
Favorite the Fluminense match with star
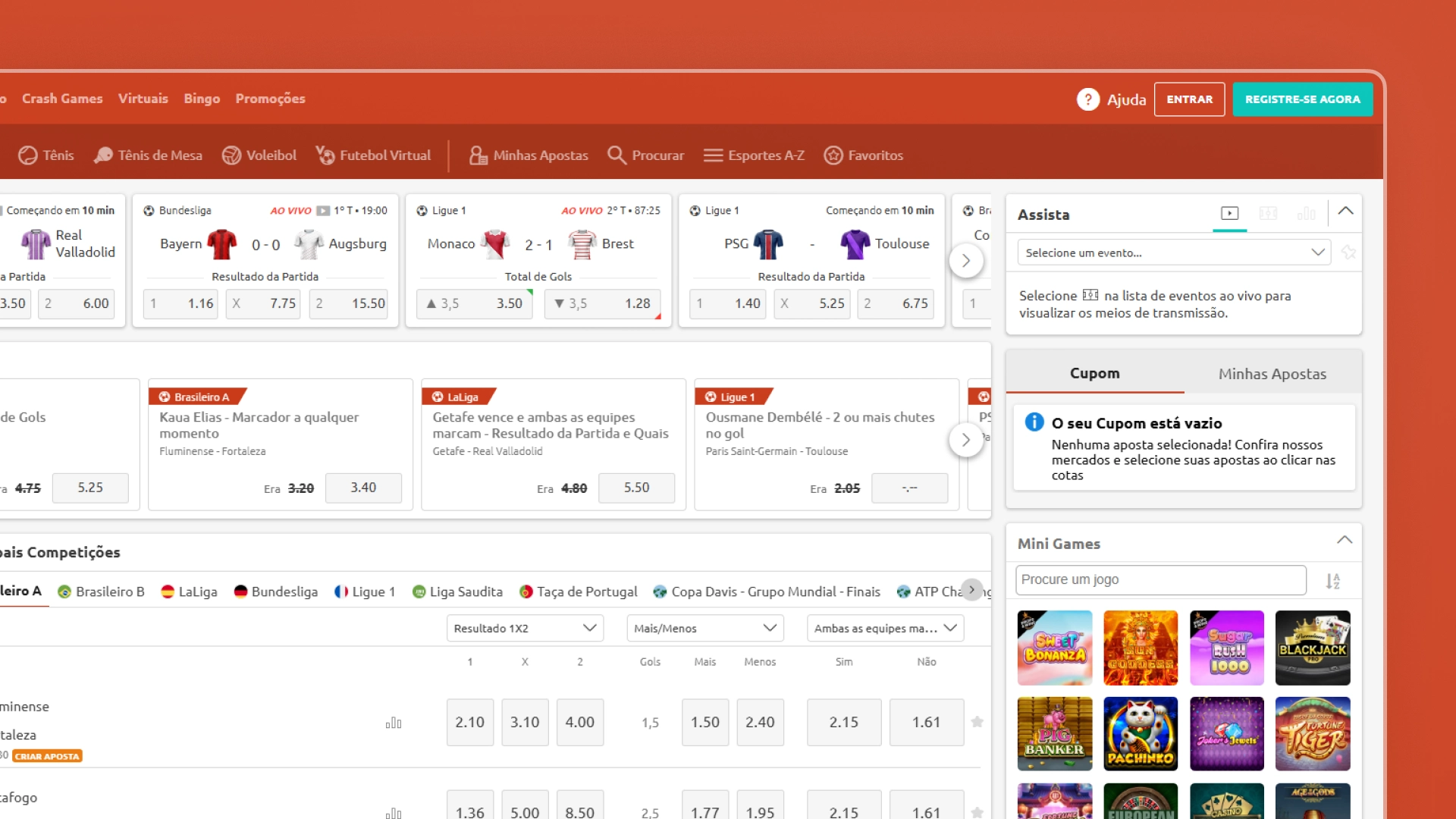click(x=977, y=722)
